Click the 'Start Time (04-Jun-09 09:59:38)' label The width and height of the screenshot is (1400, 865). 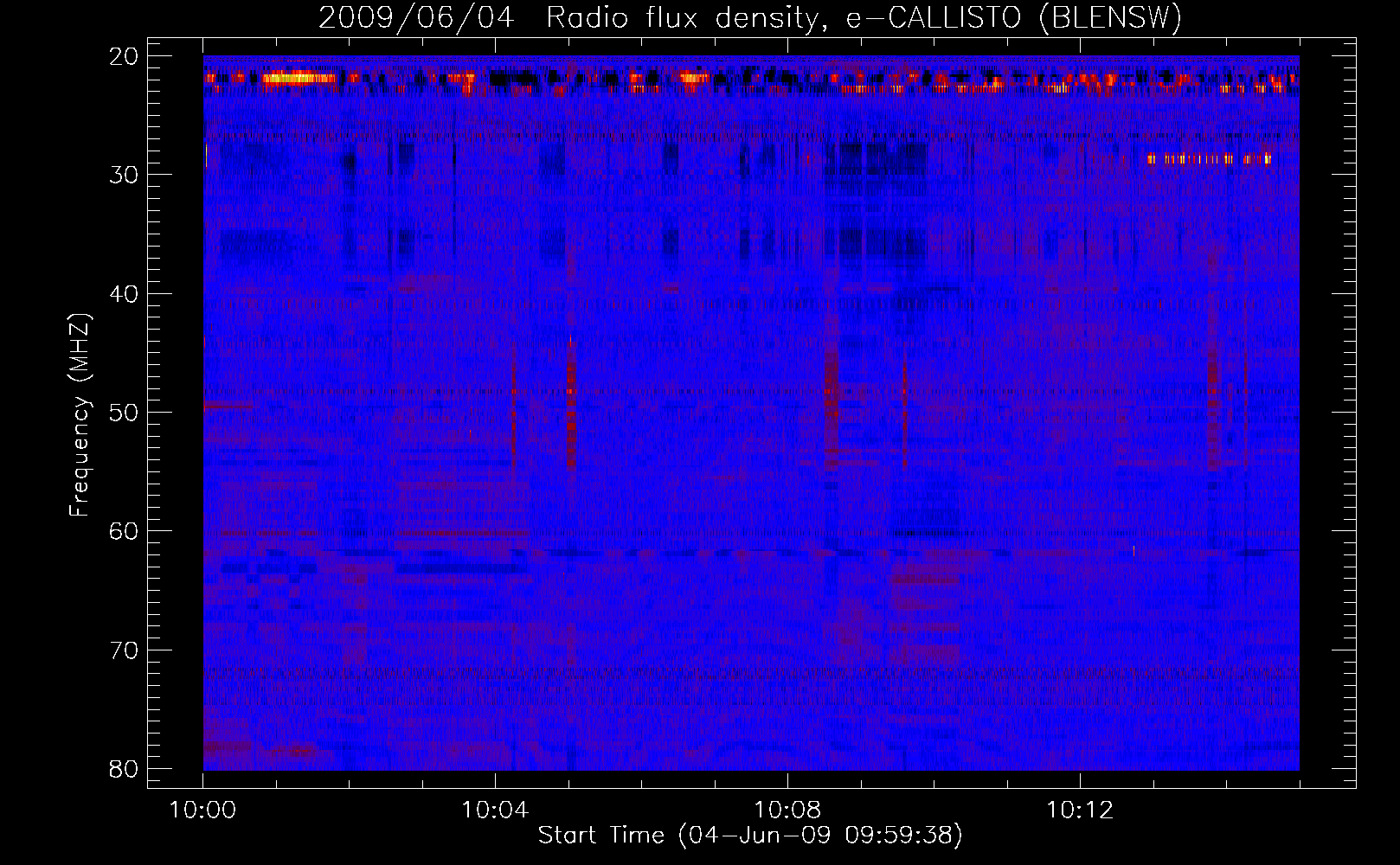[750, 836]
